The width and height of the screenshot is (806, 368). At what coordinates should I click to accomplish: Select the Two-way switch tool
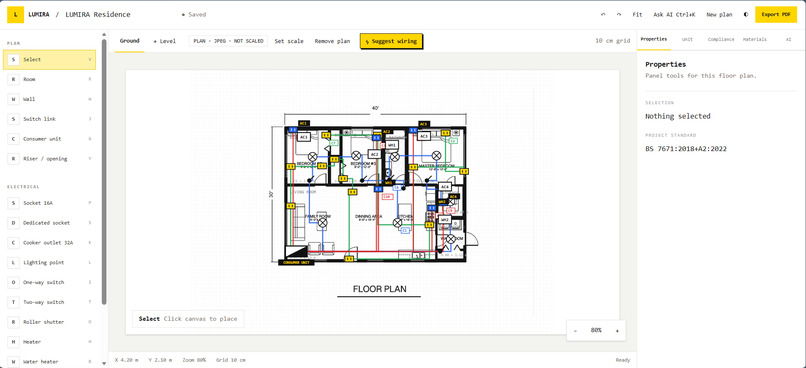pos(49,302)
